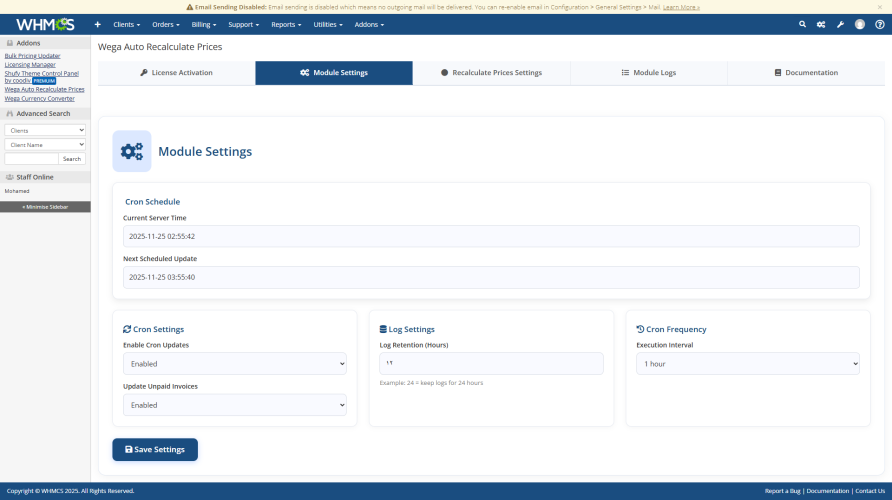The image size is (892, 500).
Task: Dismiss the email sending disabled warning banner
Action: [x=881, y=6]
